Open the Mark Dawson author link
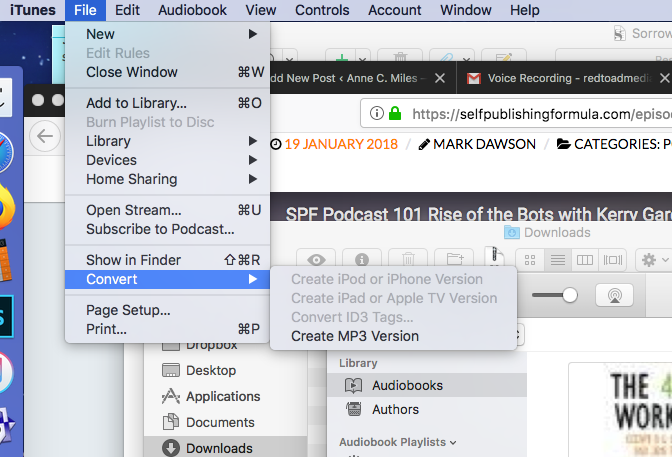672x457 pixels. tap(484, 144)
